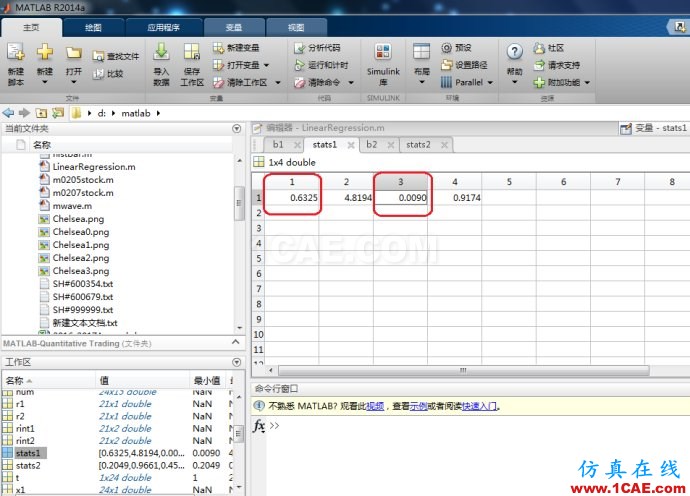
Task: Click the New Script (新建脚本) icon
Action: tap(15, 52)
